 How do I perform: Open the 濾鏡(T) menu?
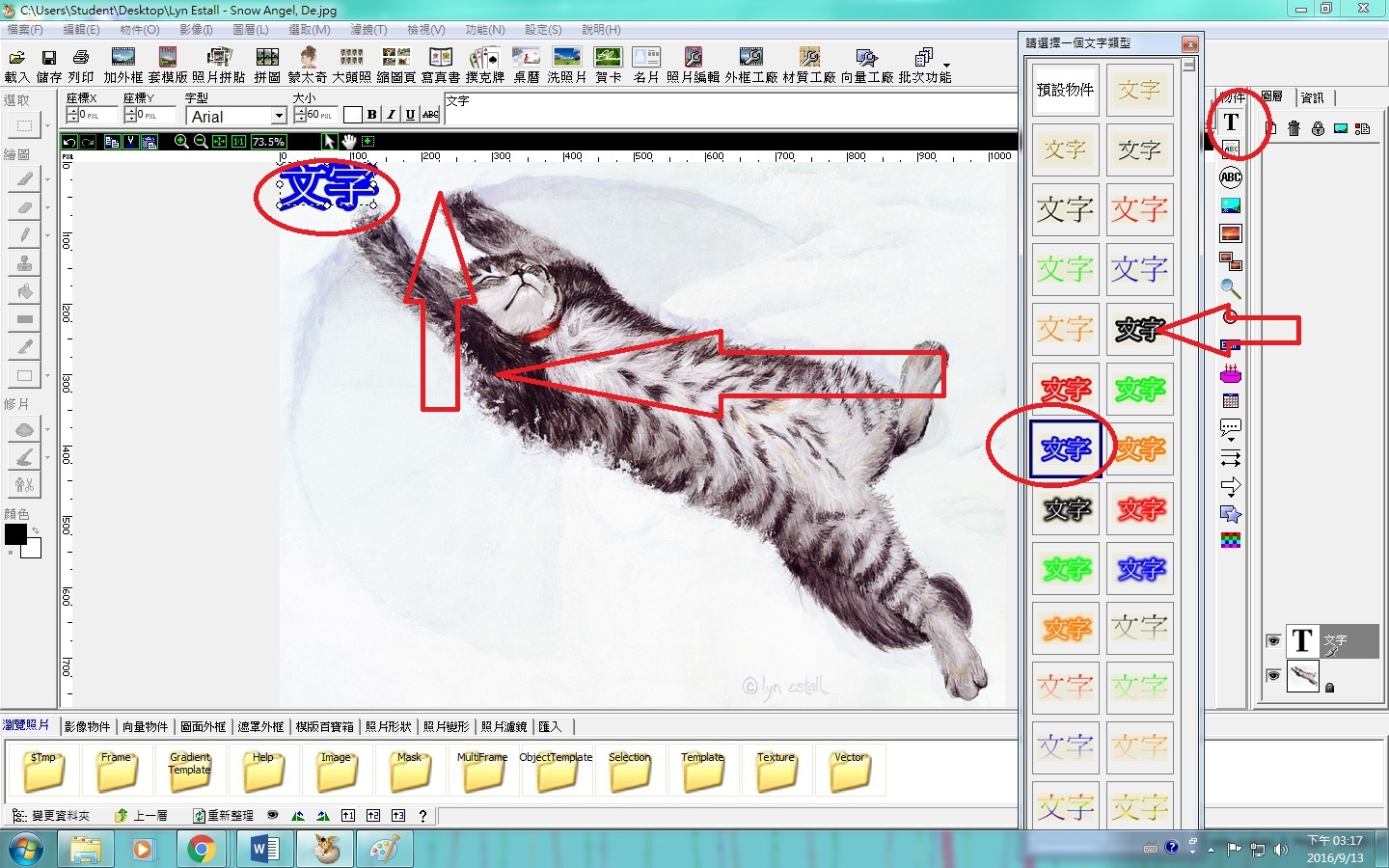click(x=368, y=30)
